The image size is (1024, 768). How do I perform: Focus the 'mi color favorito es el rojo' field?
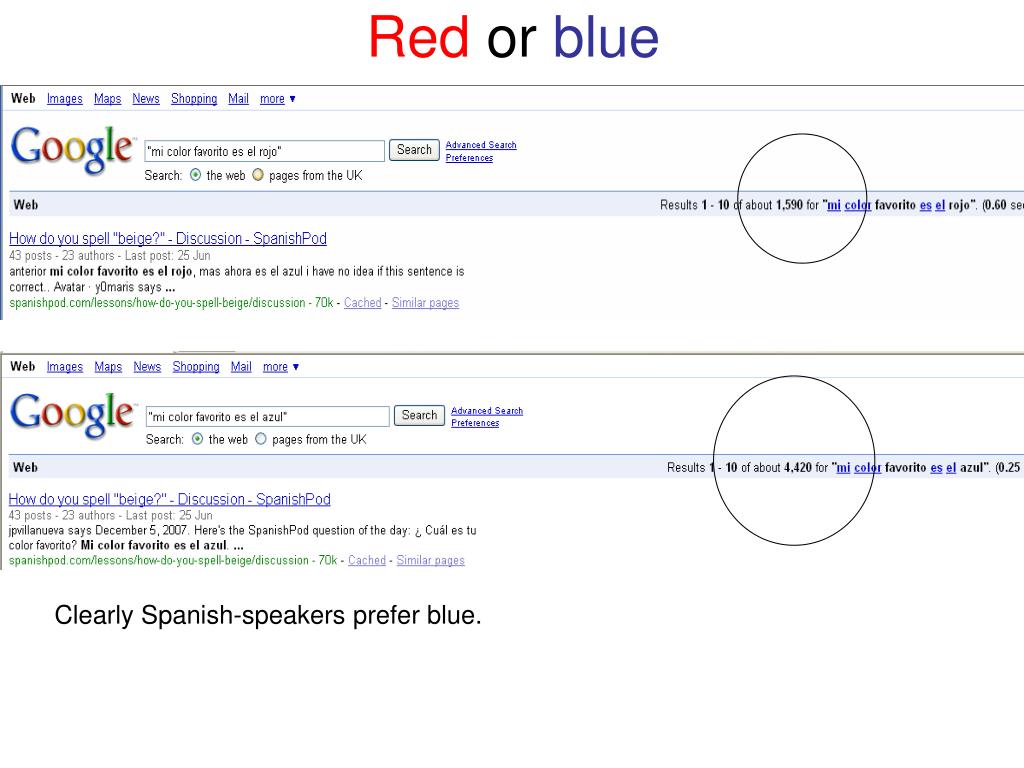tap(264, 151)
